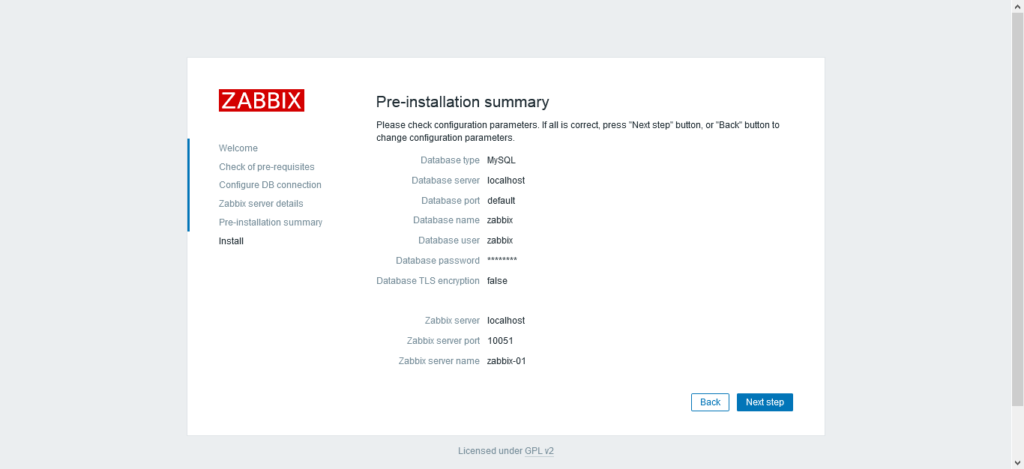Screen dimensions: 1024x469
Task: Click the Zabbix server name label
Action: pyautogui.click(x=439, y=361)
